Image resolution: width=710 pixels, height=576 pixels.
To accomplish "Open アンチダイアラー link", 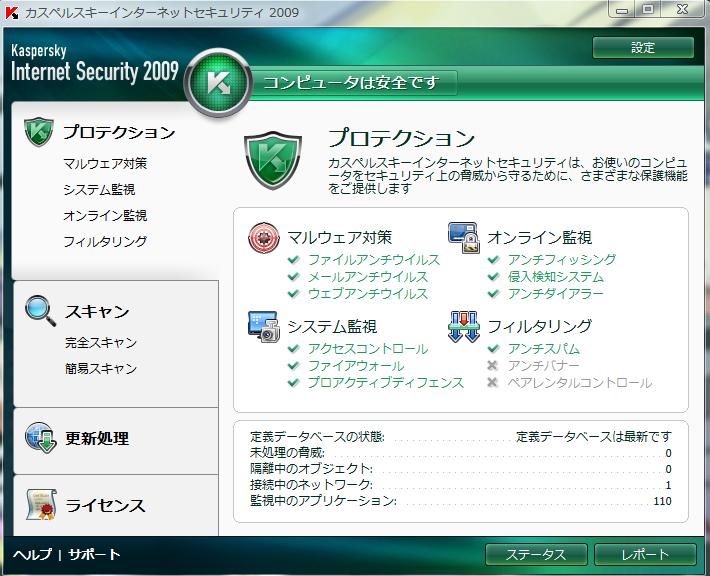I will (556, 294).
